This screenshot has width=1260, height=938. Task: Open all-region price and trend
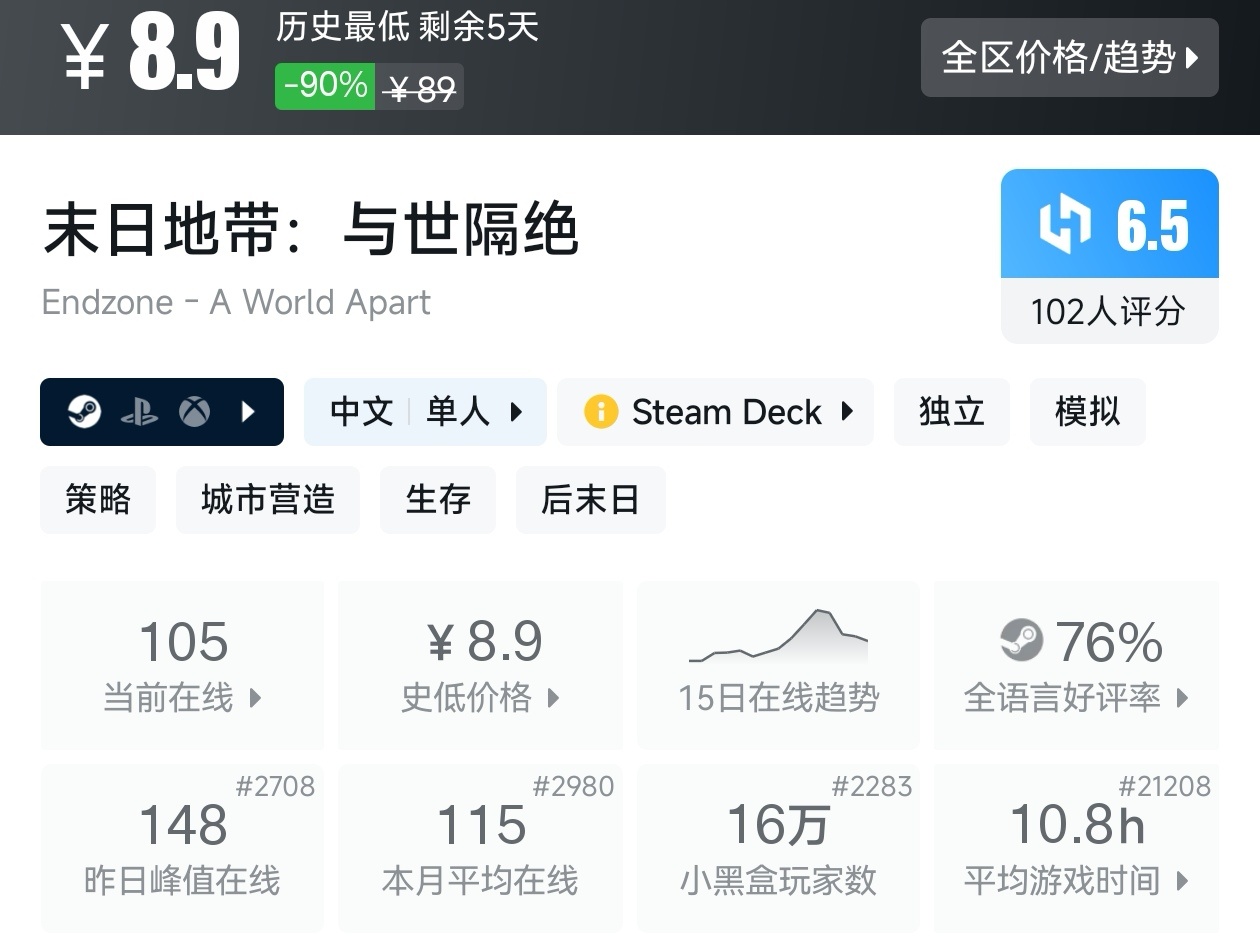[x=1069, y=58]
